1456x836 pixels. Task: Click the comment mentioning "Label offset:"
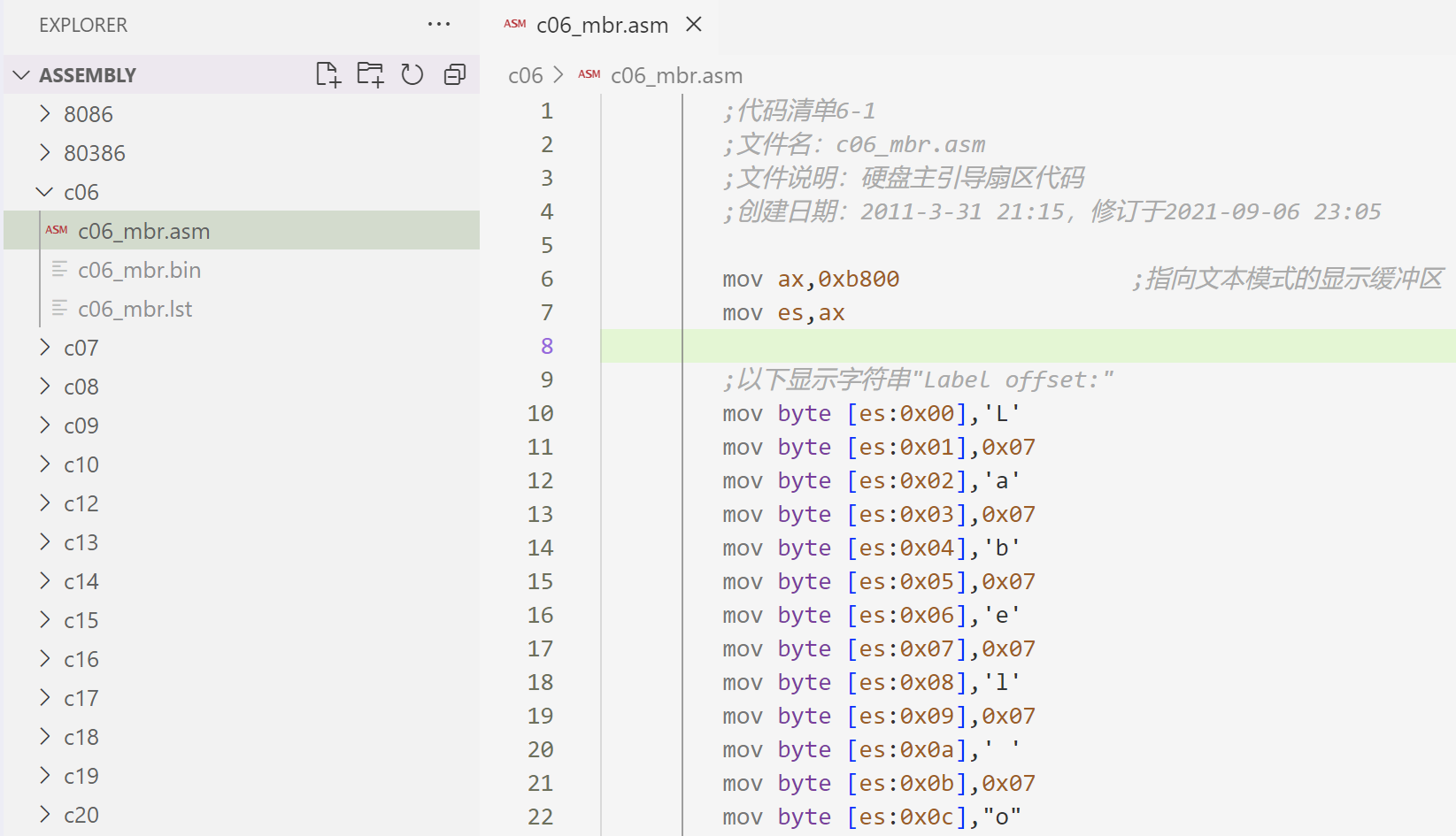tap(918, 380)
